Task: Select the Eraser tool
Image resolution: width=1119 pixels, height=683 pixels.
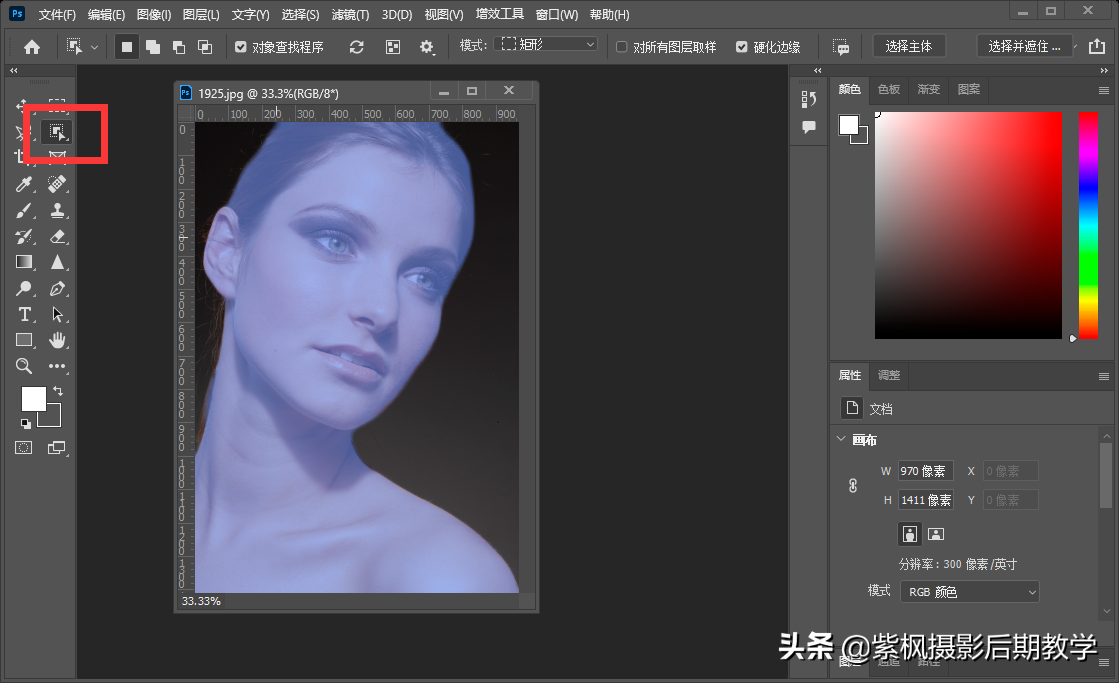Action: (x=57, y=236)
